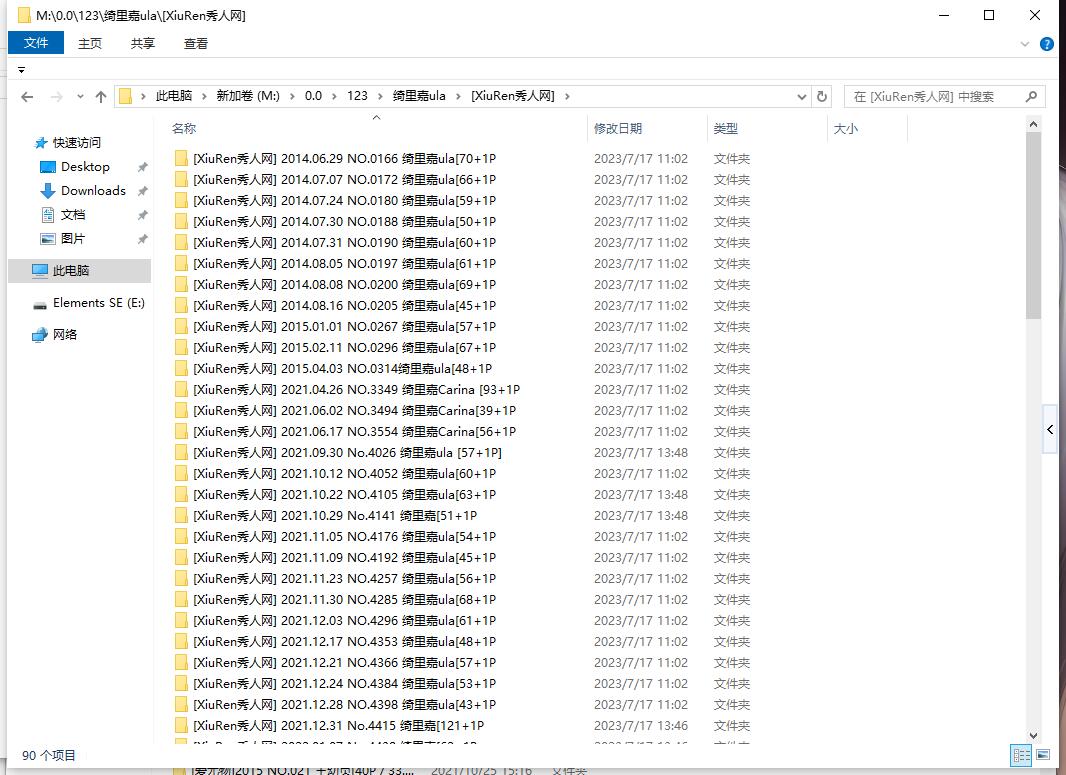Screen dimensions: 1066x775
Task: Open the Help question mark icon
Action: point(1047,44)
